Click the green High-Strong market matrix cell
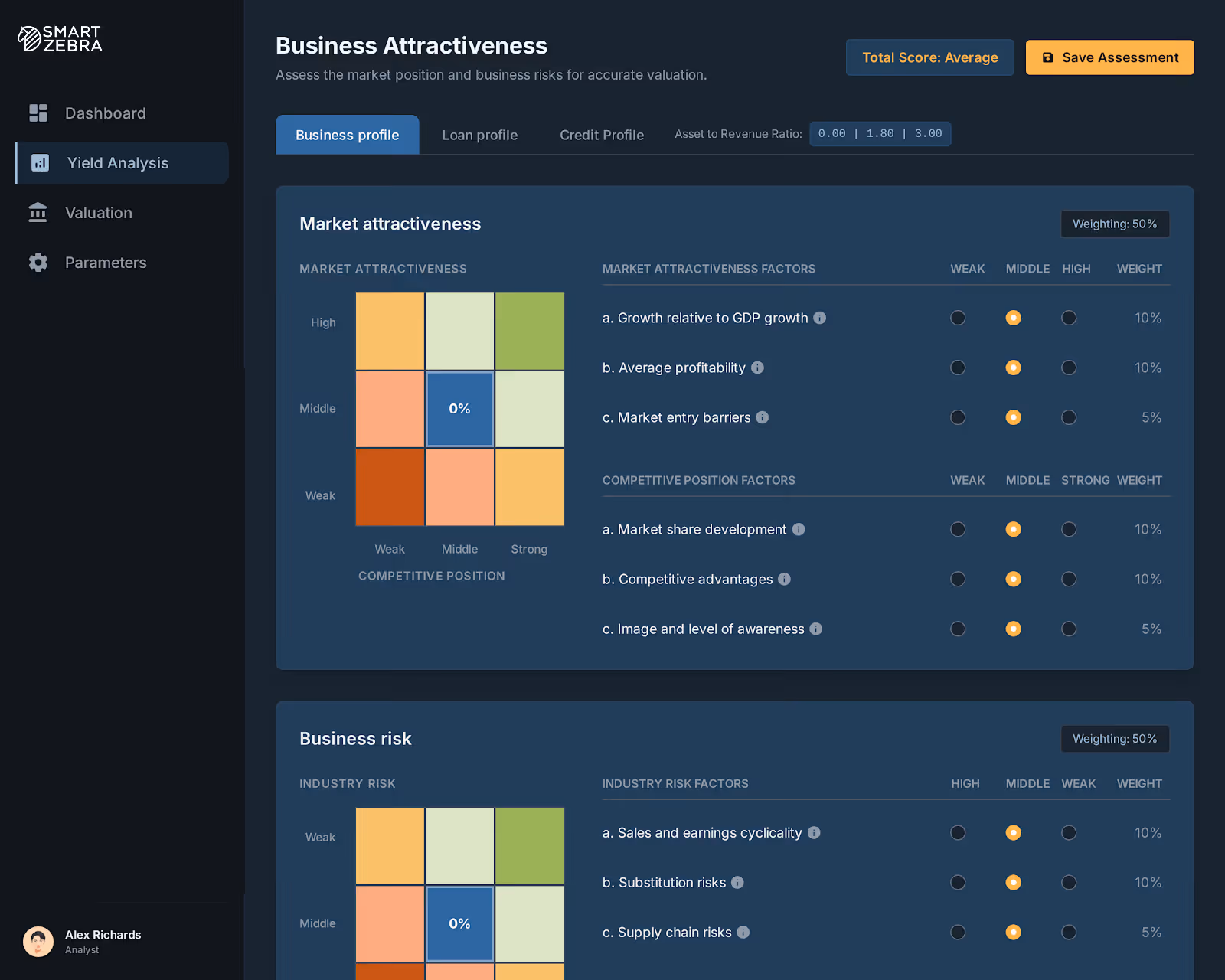 (530, 331)
